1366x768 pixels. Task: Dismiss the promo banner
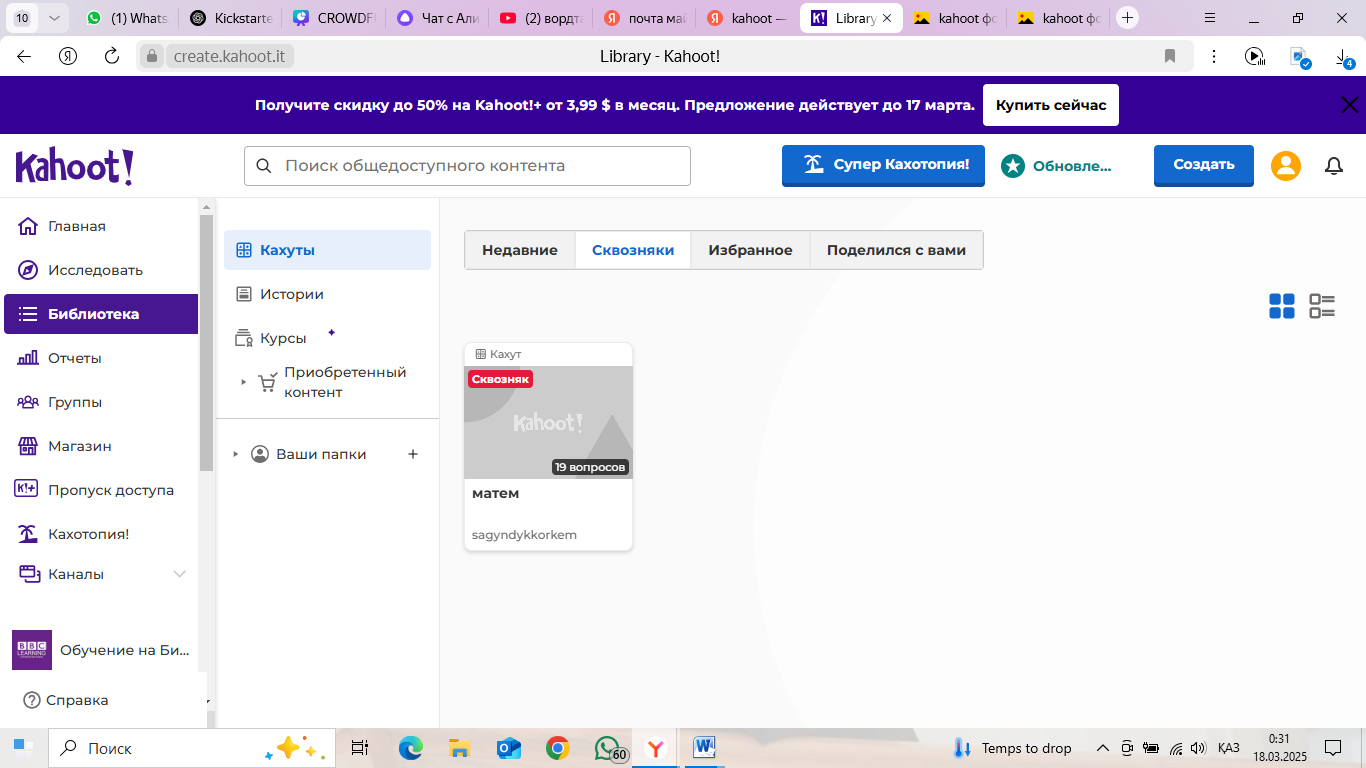(x=1349, y=105)
